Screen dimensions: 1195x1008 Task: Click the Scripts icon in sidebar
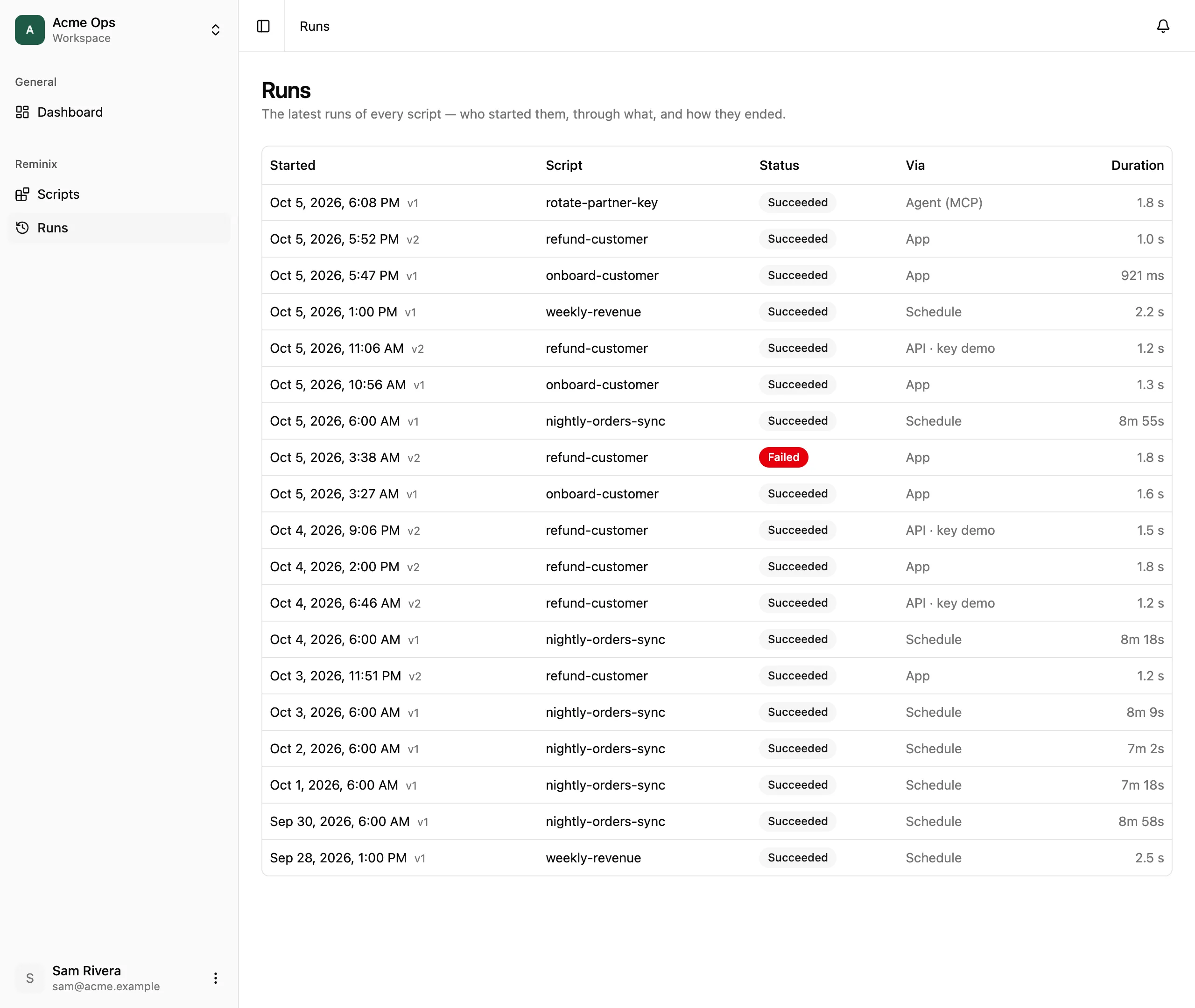pyautogui.click(x=22, y=194)
